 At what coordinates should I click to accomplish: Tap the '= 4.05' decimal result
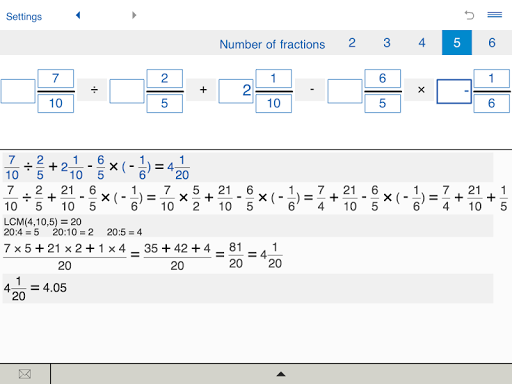point(48,288)
